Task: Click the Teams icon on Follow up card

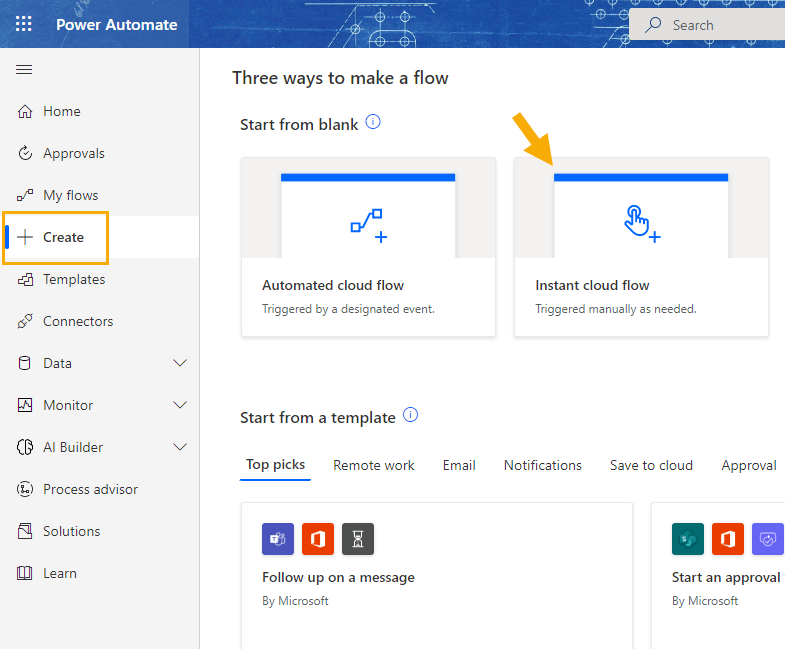Action: pos(278,539)
